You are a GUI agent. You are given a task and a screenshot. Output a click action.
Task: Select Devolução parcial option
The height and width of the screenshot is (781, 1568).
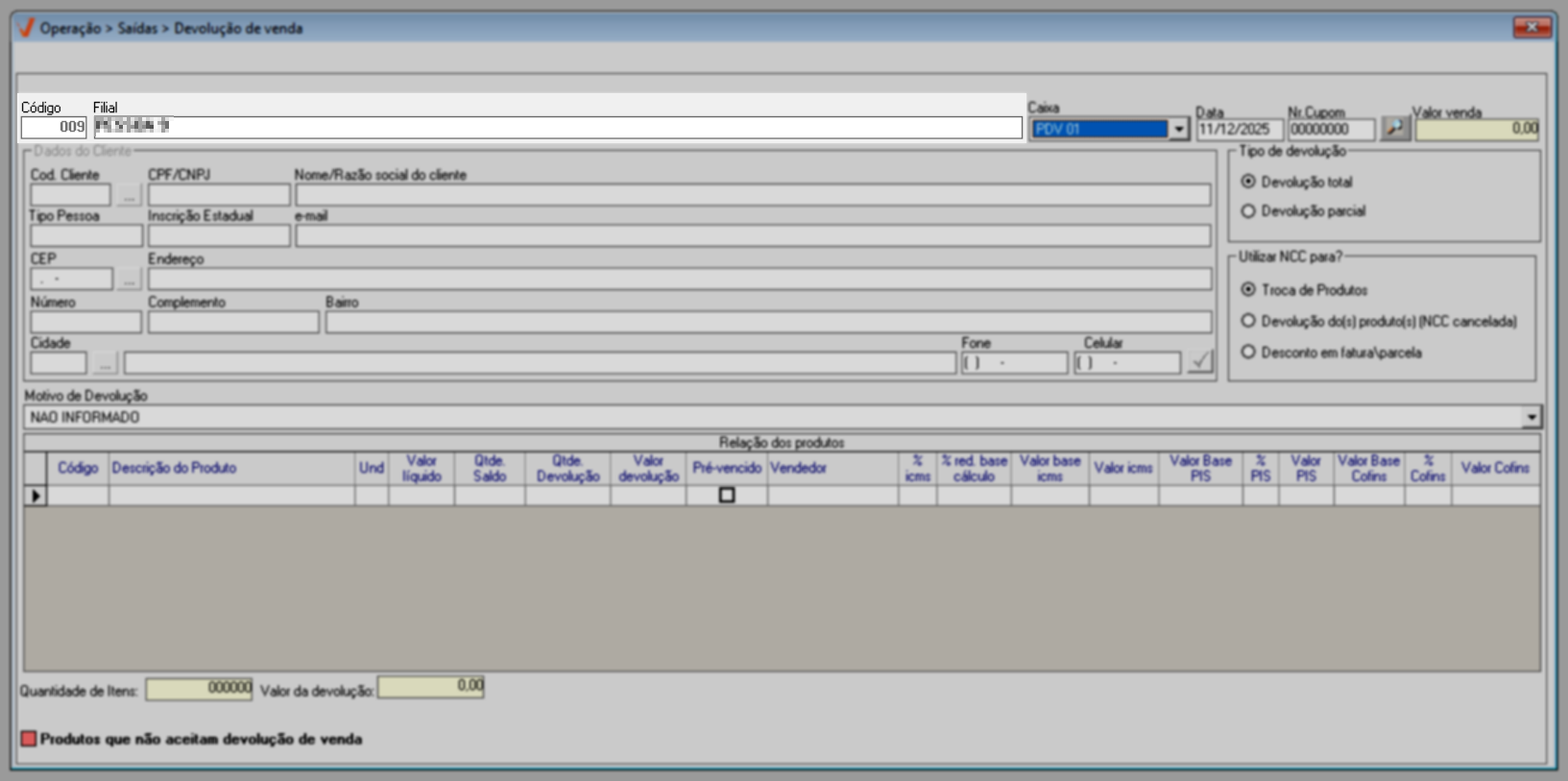(1248, 211)
